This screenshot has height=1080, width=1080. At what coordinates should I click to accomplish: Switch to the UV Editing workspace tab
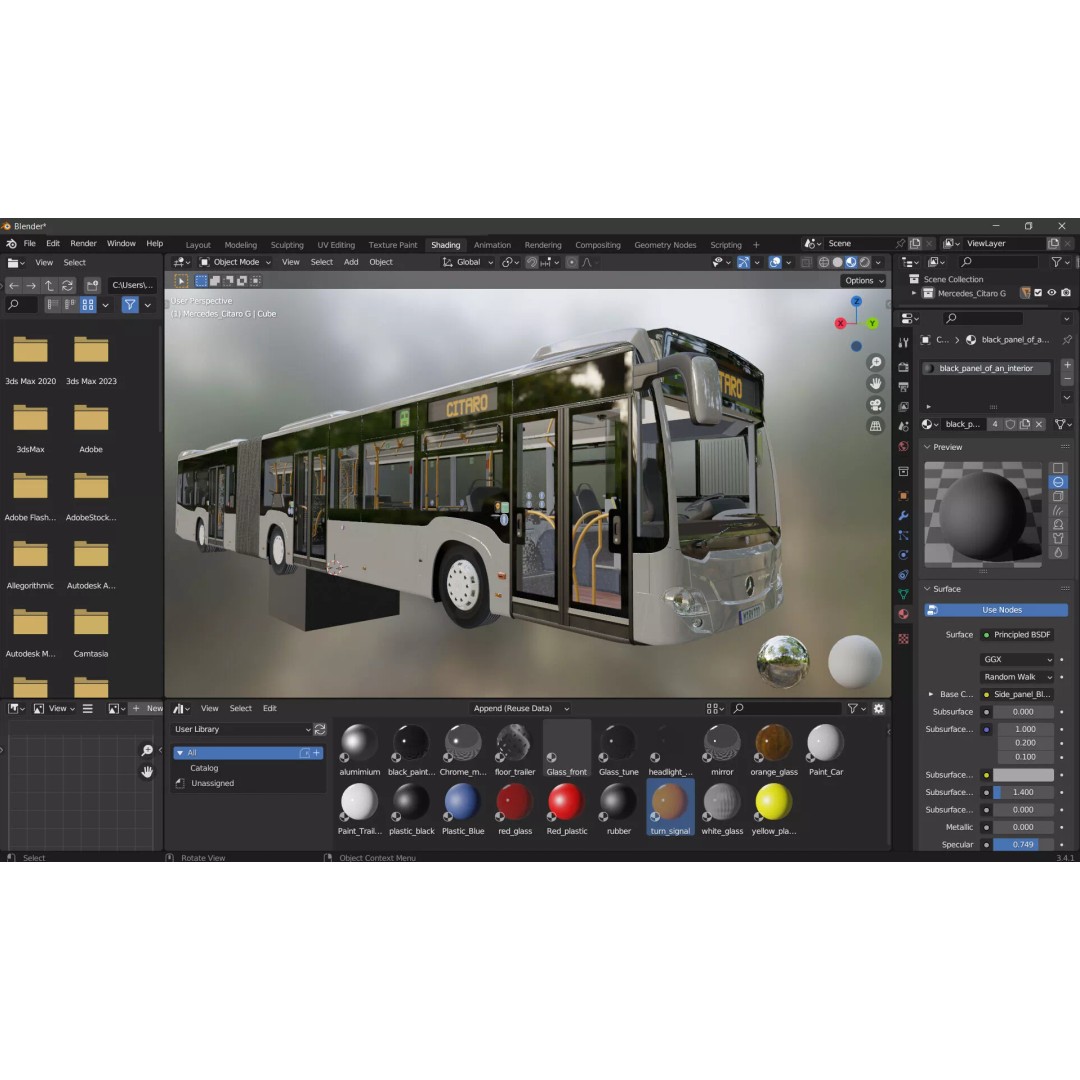click(x=336, y=245)
